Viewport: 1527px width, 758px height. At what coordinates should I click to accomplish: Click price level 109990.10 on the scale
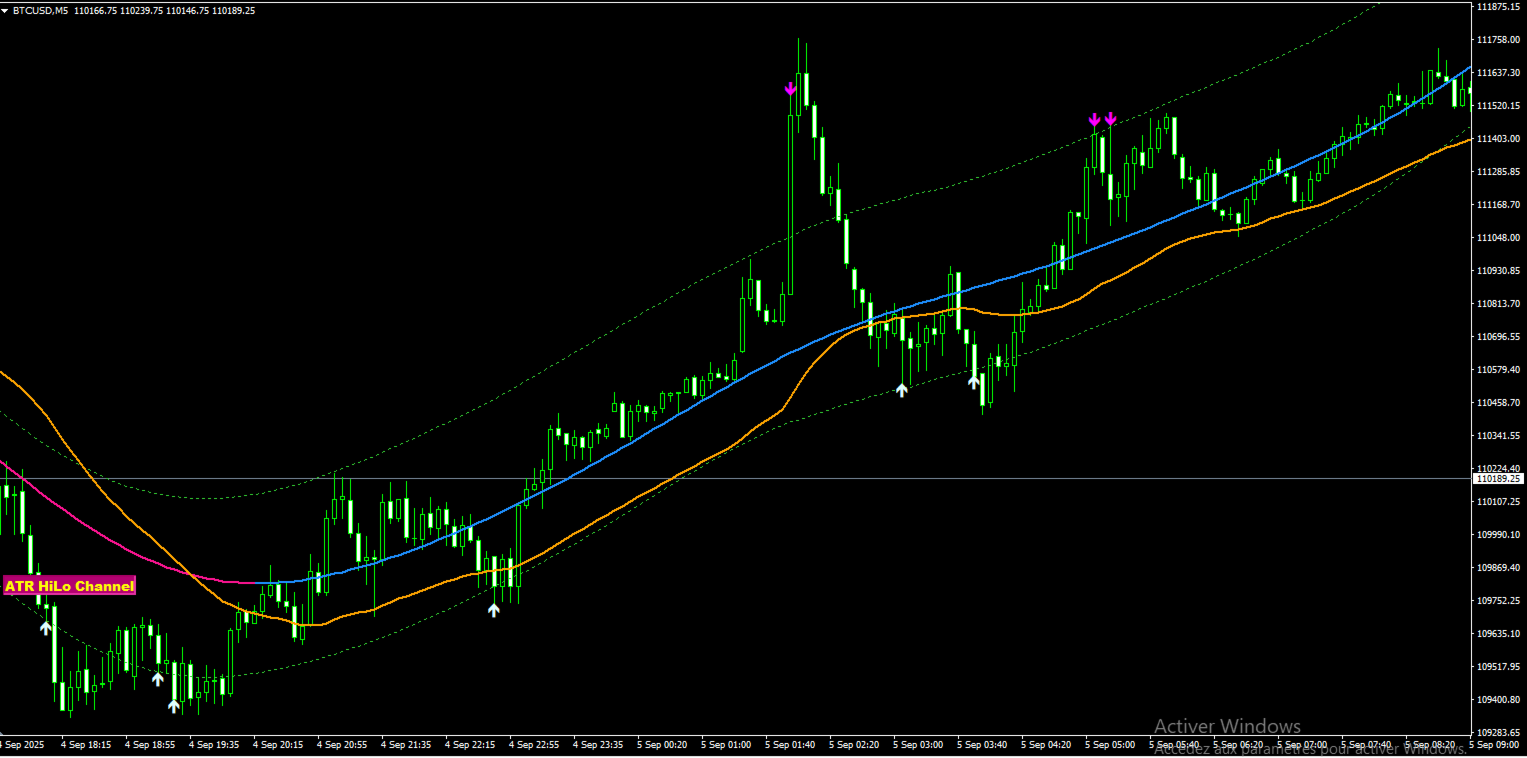(1497, 534)
